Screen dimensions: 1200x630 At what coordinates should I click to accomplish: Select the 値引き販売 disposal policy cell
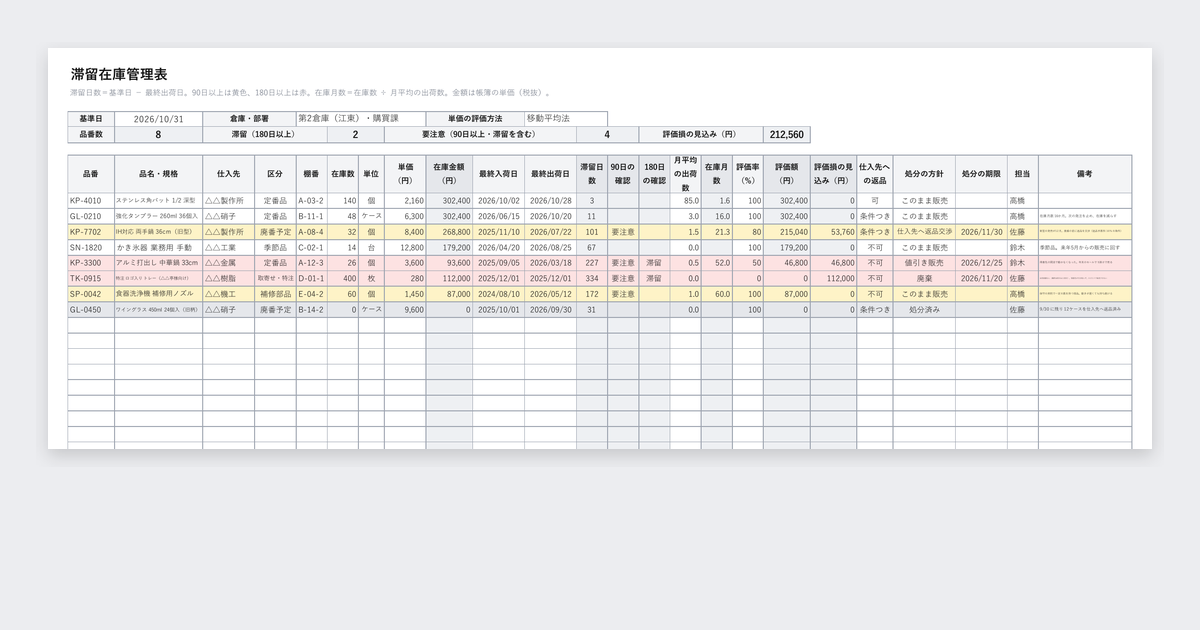coord(924,263)
